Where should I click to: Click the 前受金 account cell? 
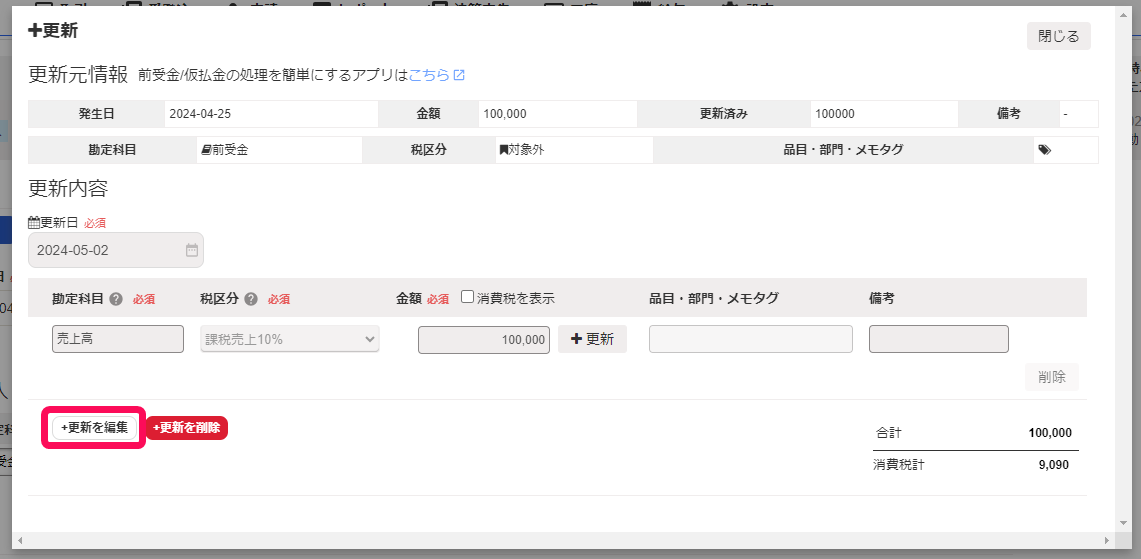pyautogui.click(x=279, y=150)
